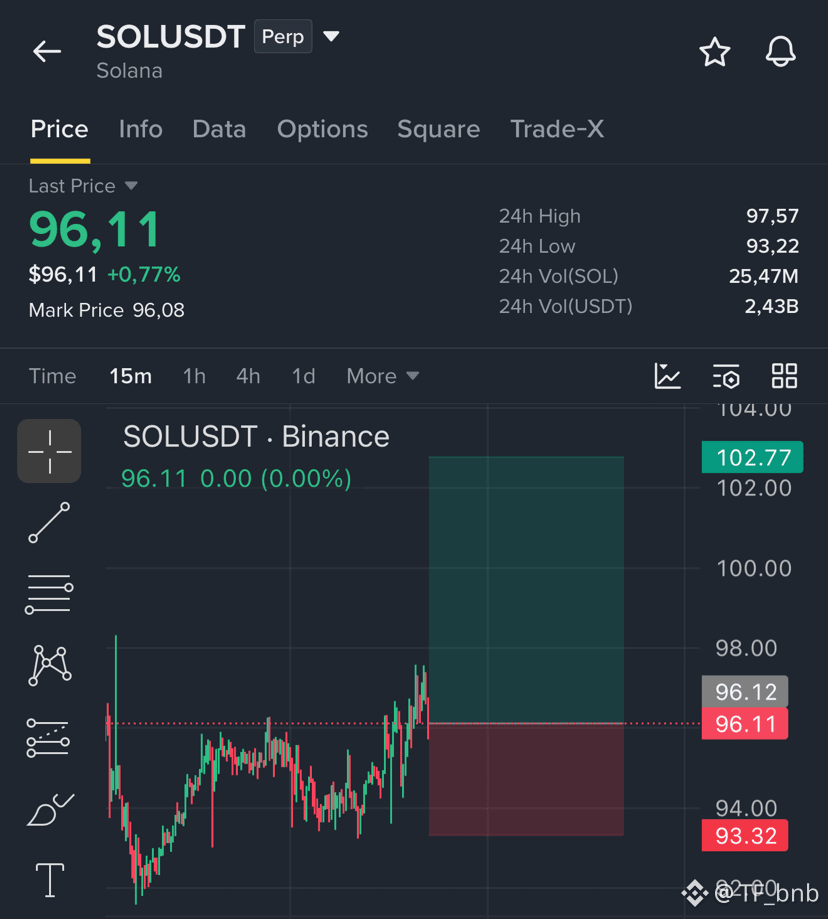Click the 24h Vol(USDT) value 2,43B

[771, 307]
